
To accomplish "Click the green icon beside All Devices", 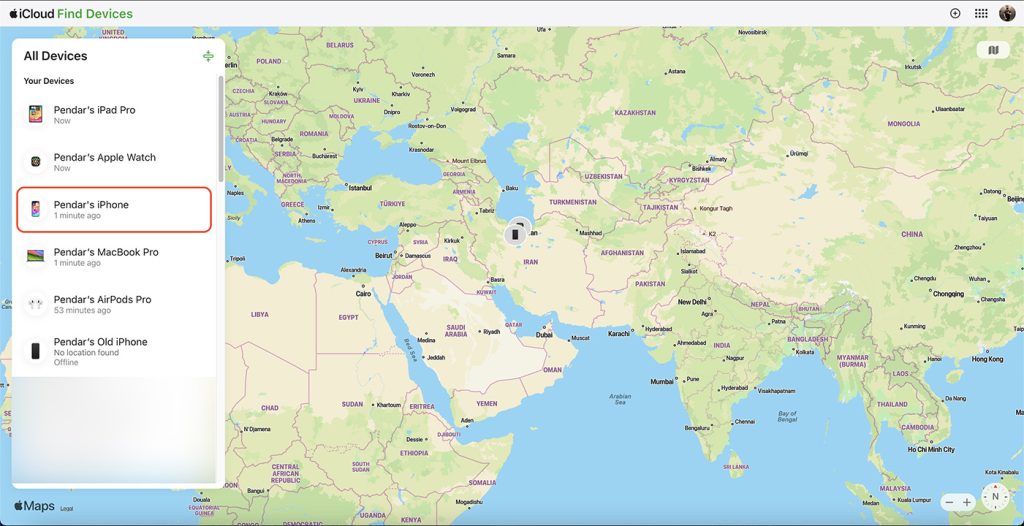I will pos(208,57).
